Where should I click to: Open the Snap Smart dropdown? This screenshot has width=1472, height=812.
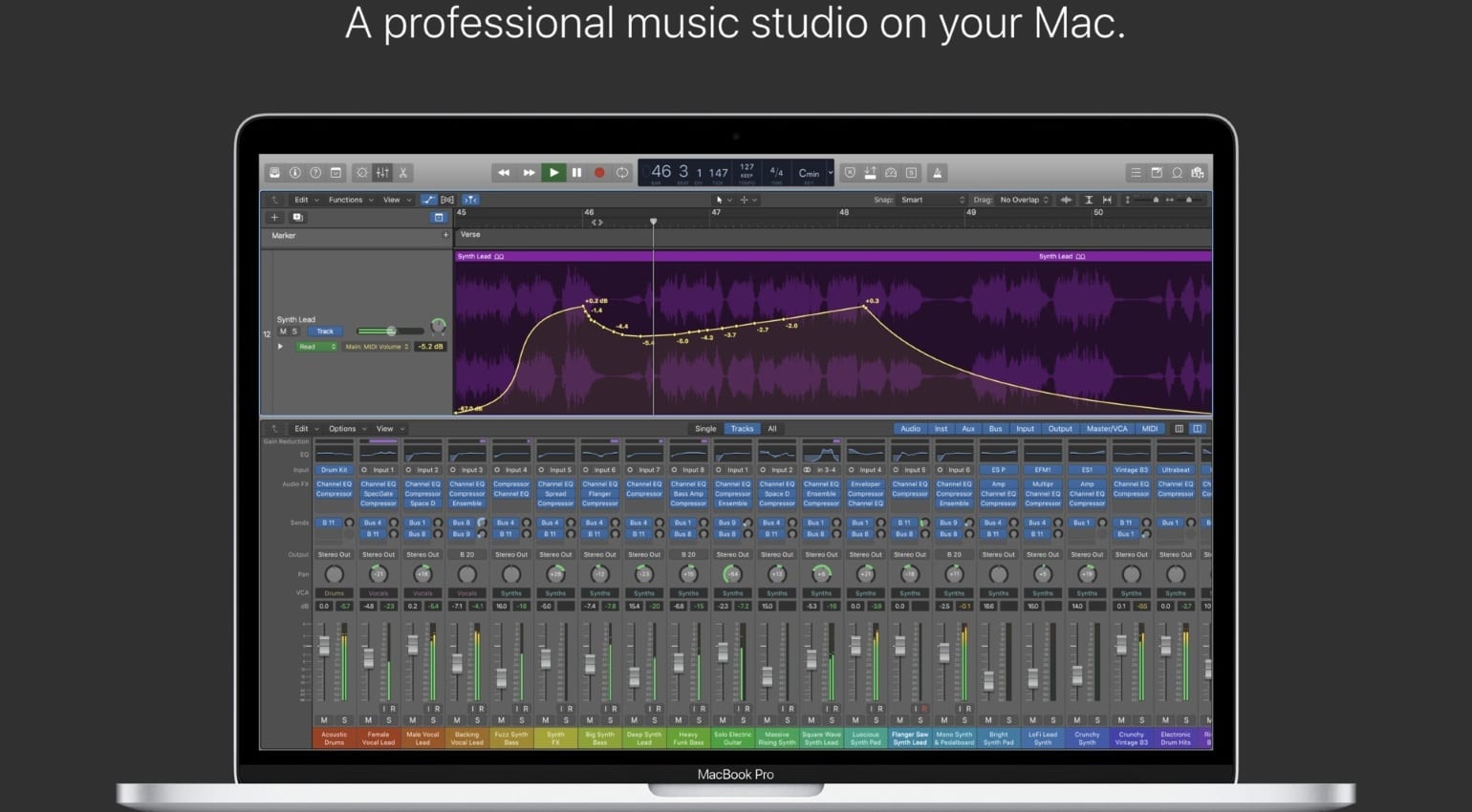tap(933, 200)
